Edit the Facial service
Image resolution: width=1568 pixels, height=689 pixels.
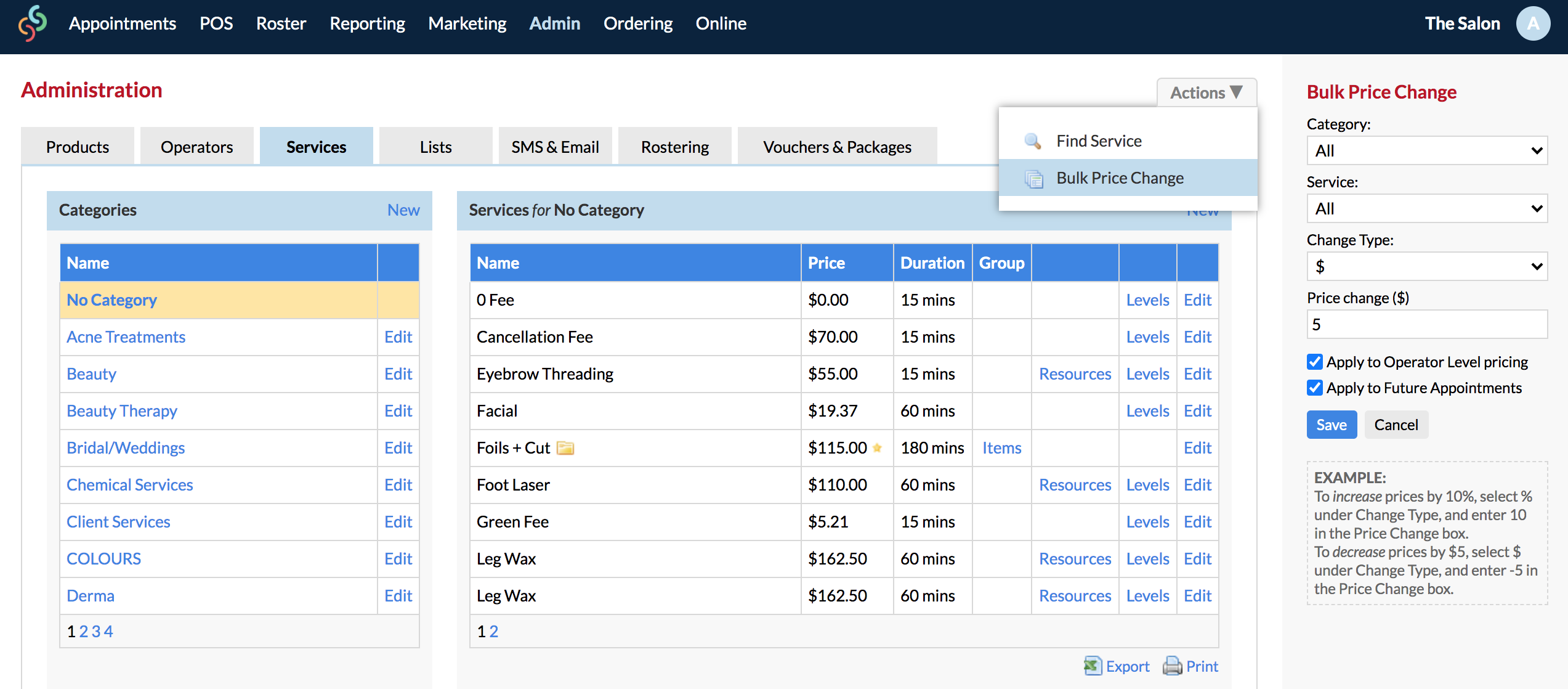(1197, 411)
